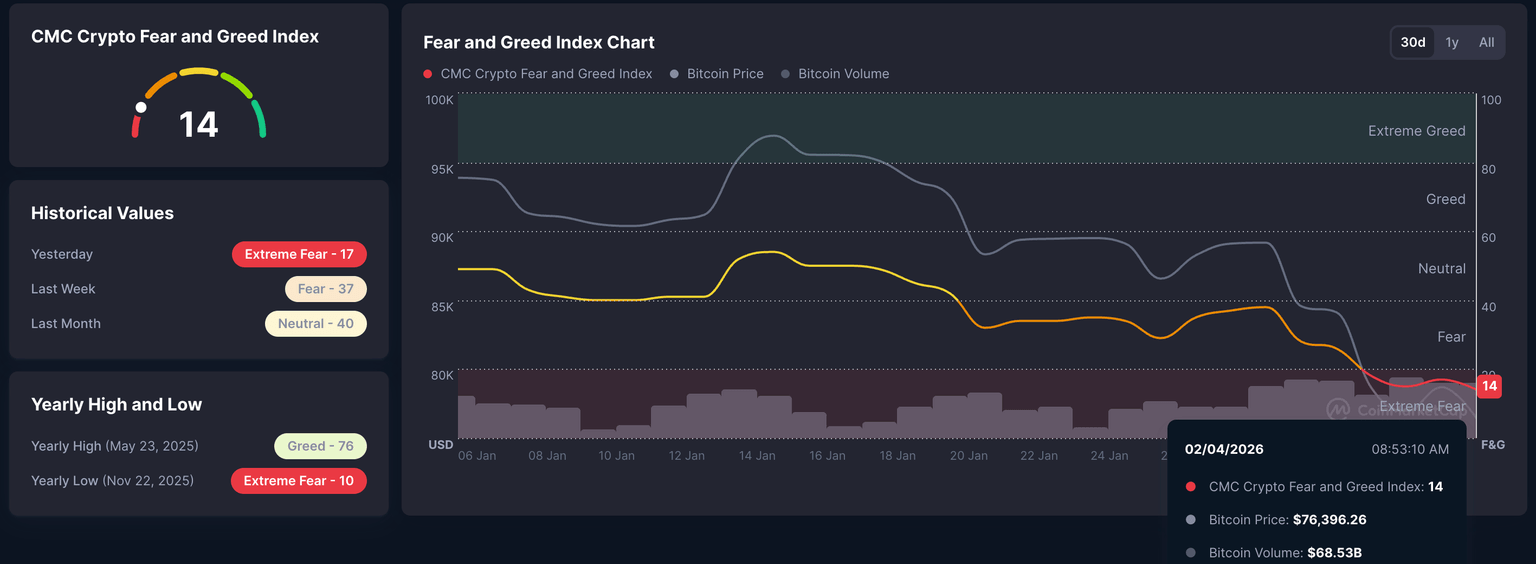Image resolution: width=1536 pixels, height=564 pixels.
Task: Click the Fear - 37 last week badge
Action: [325, 289]
